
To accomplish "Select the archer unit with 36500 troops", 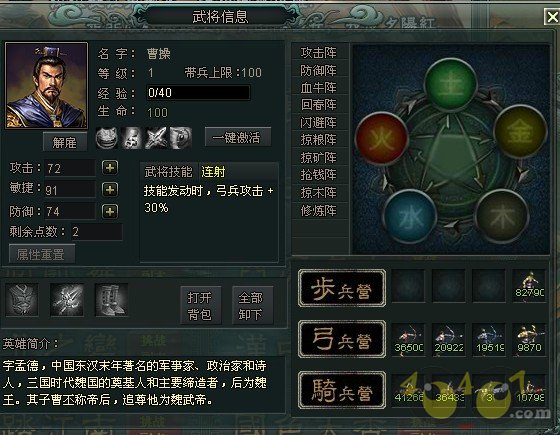I will 409,339.
